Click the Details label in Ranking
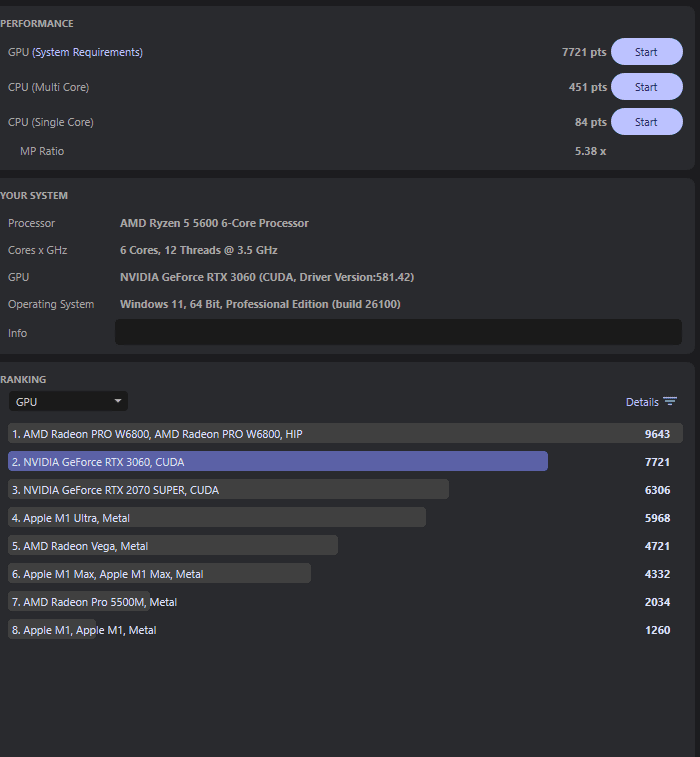The height and width of the screenshot is (757, 700). [x=642, y=402]
